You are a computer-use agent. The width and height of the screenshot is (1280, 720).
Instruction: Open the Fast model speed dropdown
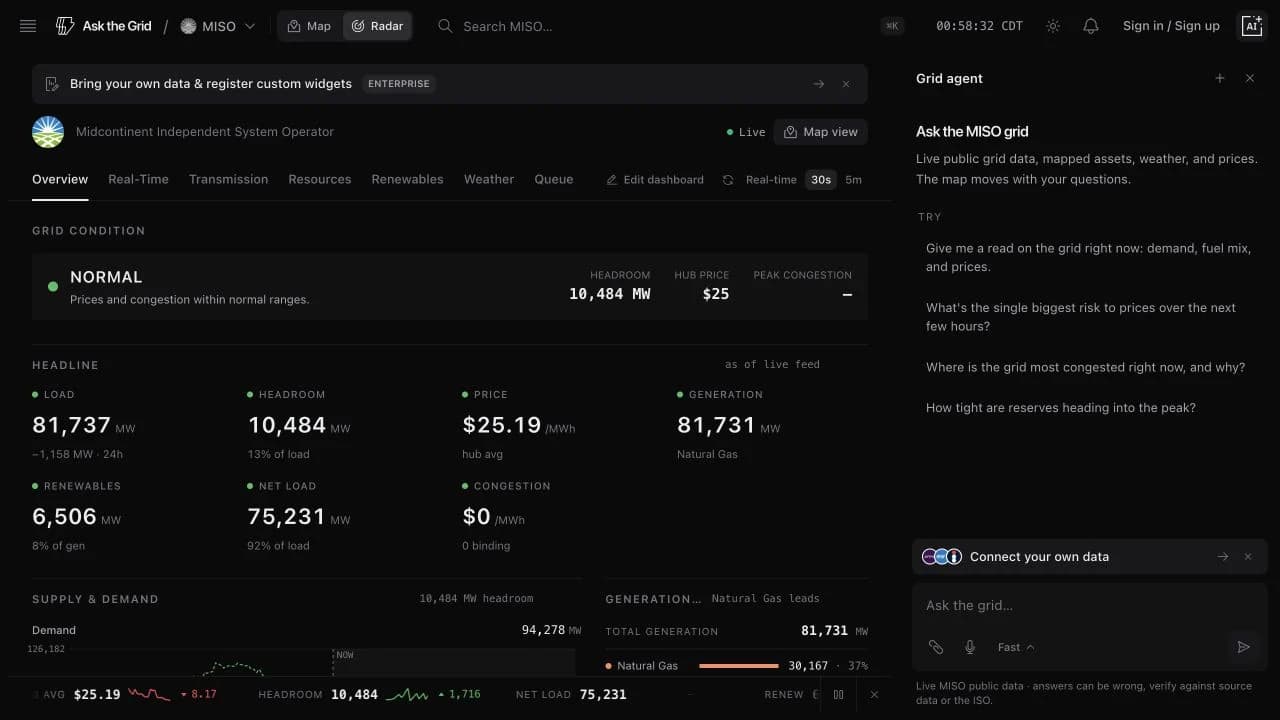coord(1016,647)
